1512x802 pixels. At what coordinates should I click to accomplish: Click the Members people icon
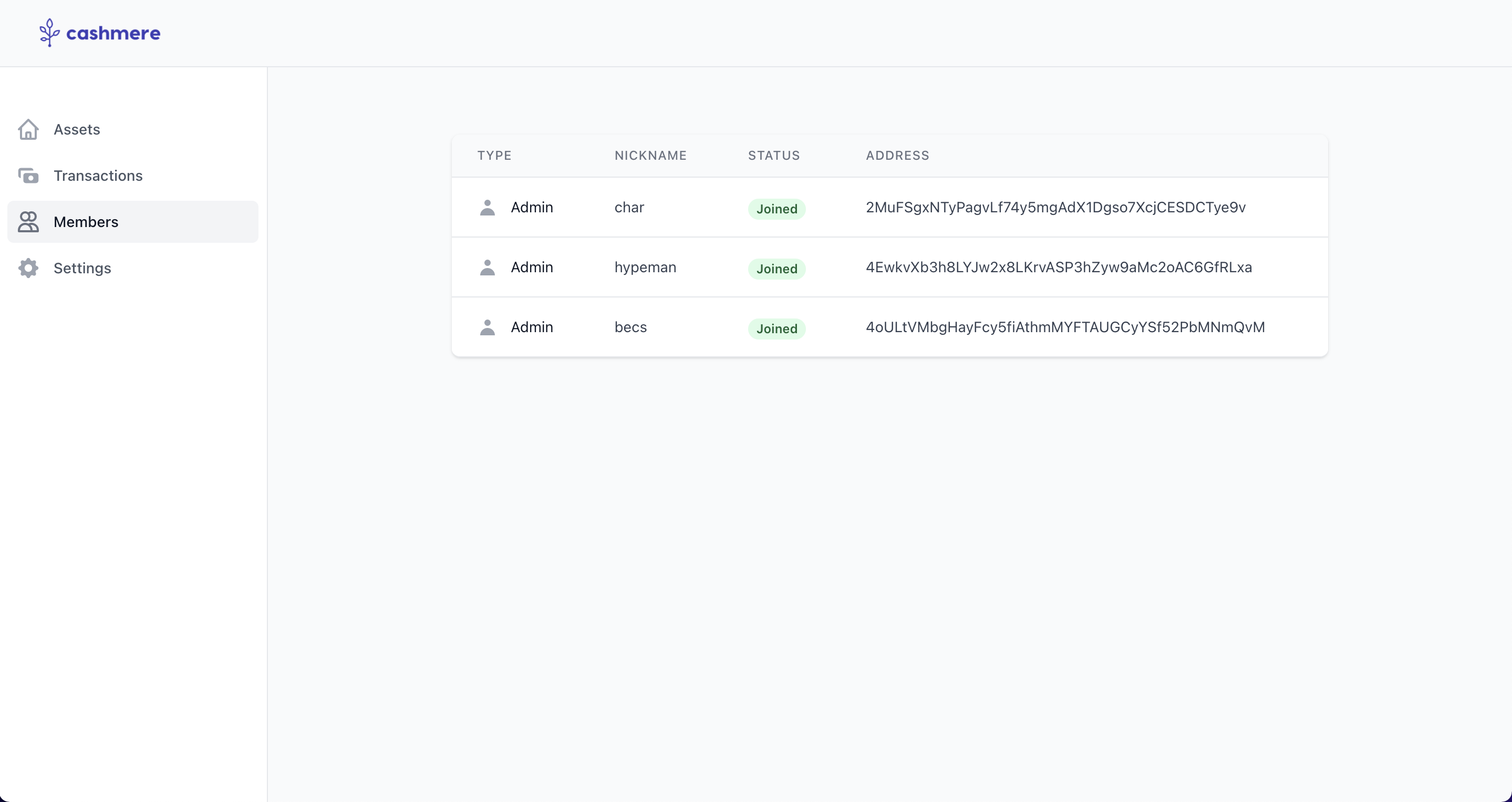(28, 222)
